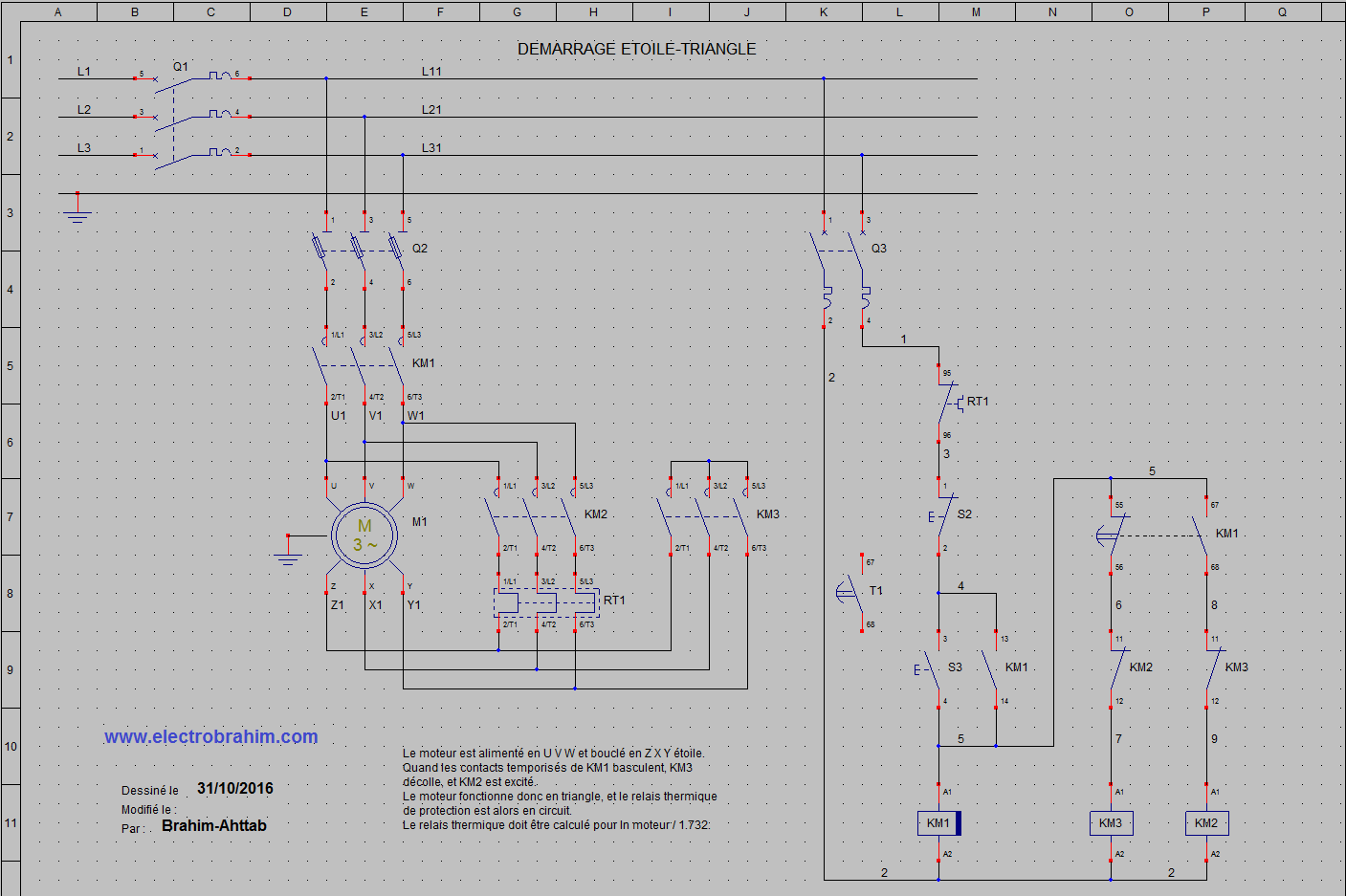
Task: Select column header K on the ruler
Action: pos(824,11)
